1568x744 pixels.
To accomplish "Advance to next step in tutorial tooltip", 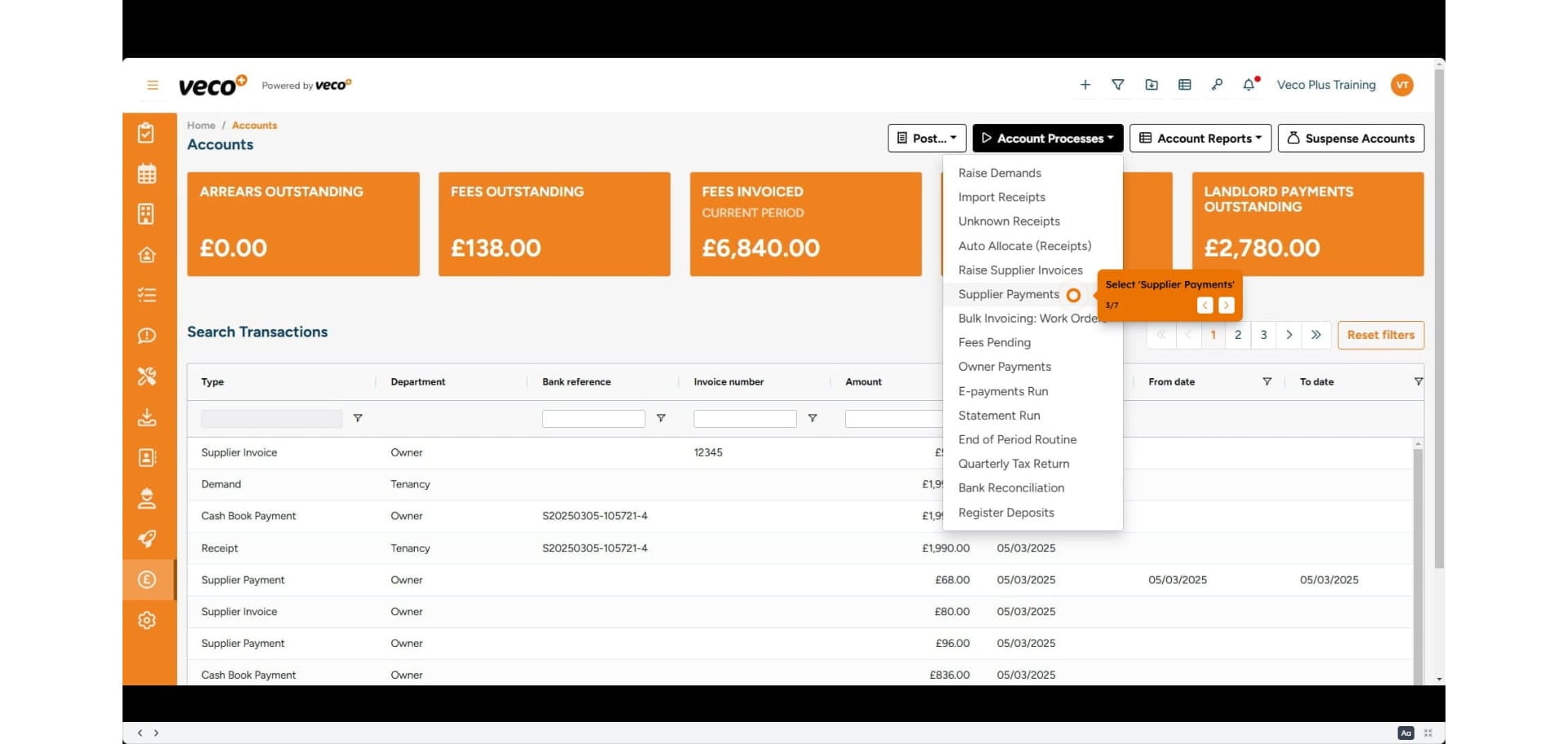I will click(x=1227, y=305).
